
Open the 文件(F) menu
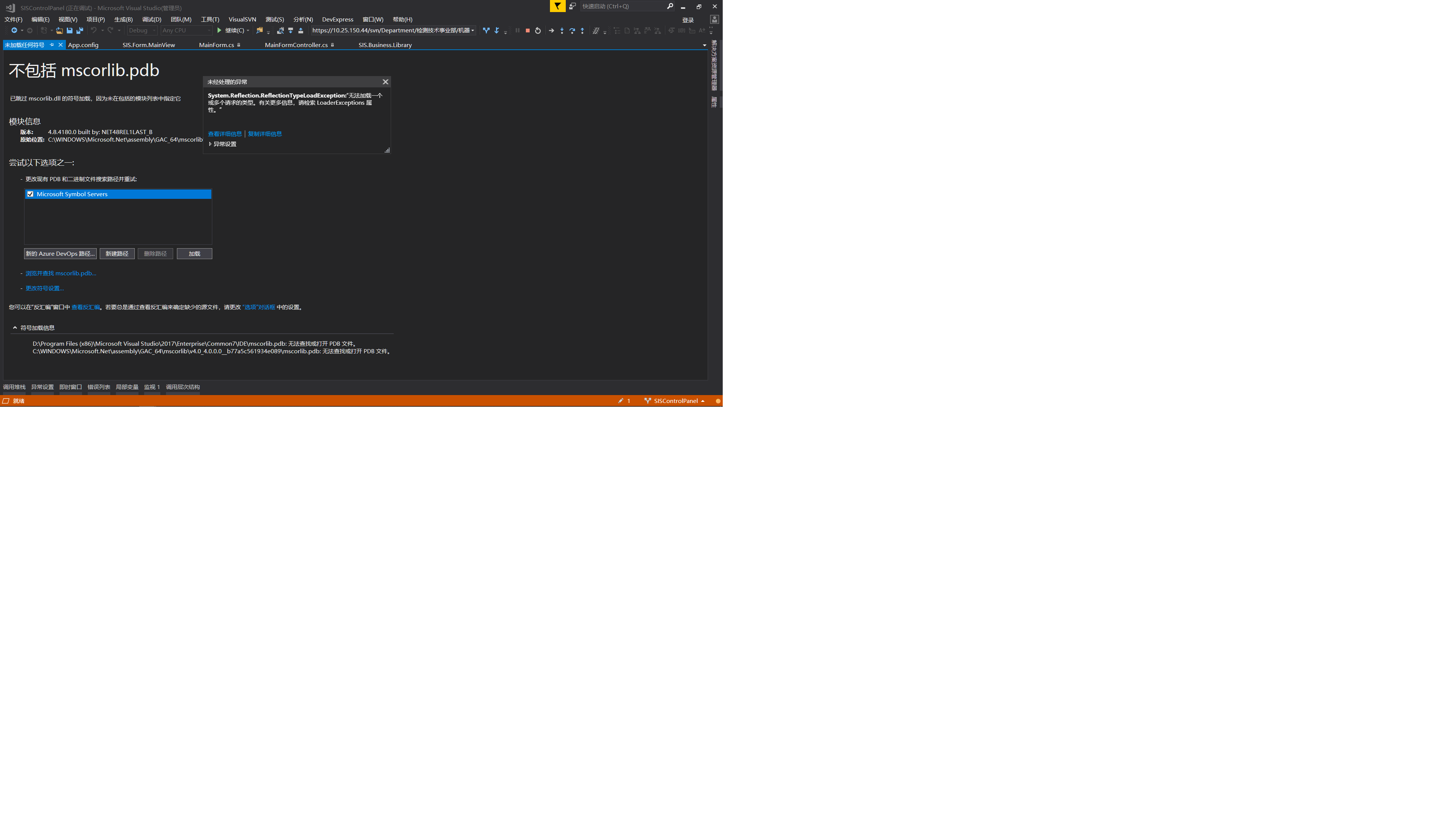[13, 19]
